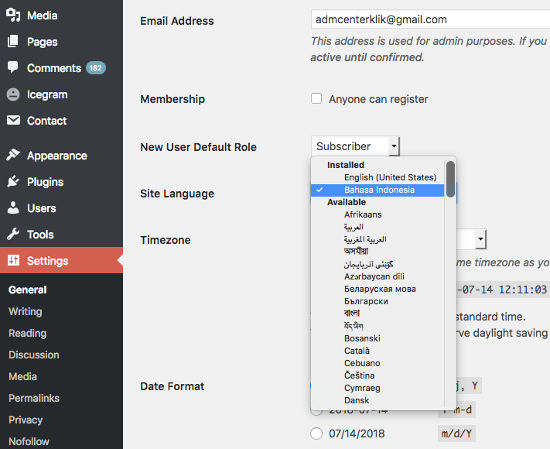The width and height of the screenshot is (550, 449).
Task: Click the Comments speech bubble icon
Action: [13, 67]
